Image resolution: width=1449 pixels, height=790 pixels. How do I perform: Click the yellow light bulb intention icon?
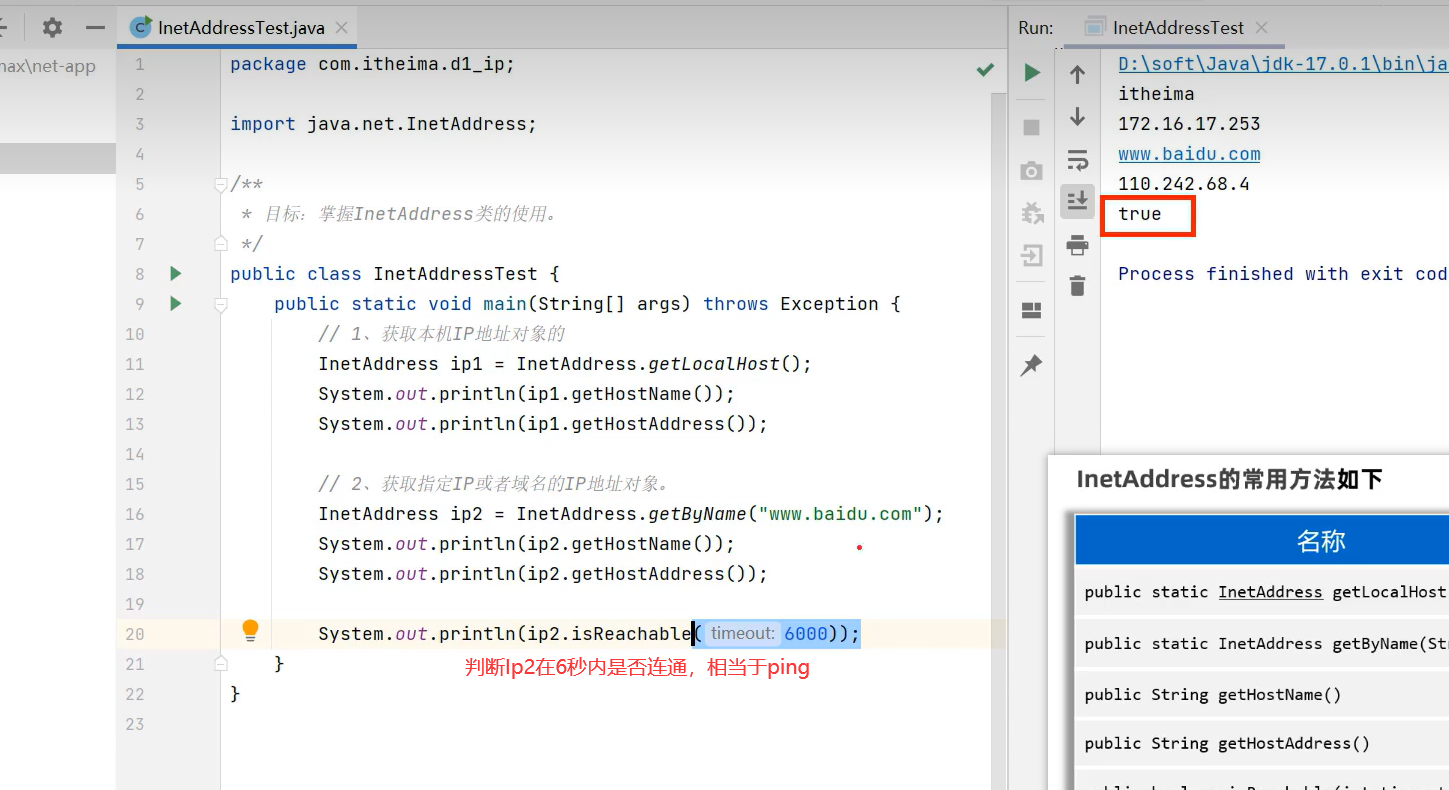[x=250, y=630]
